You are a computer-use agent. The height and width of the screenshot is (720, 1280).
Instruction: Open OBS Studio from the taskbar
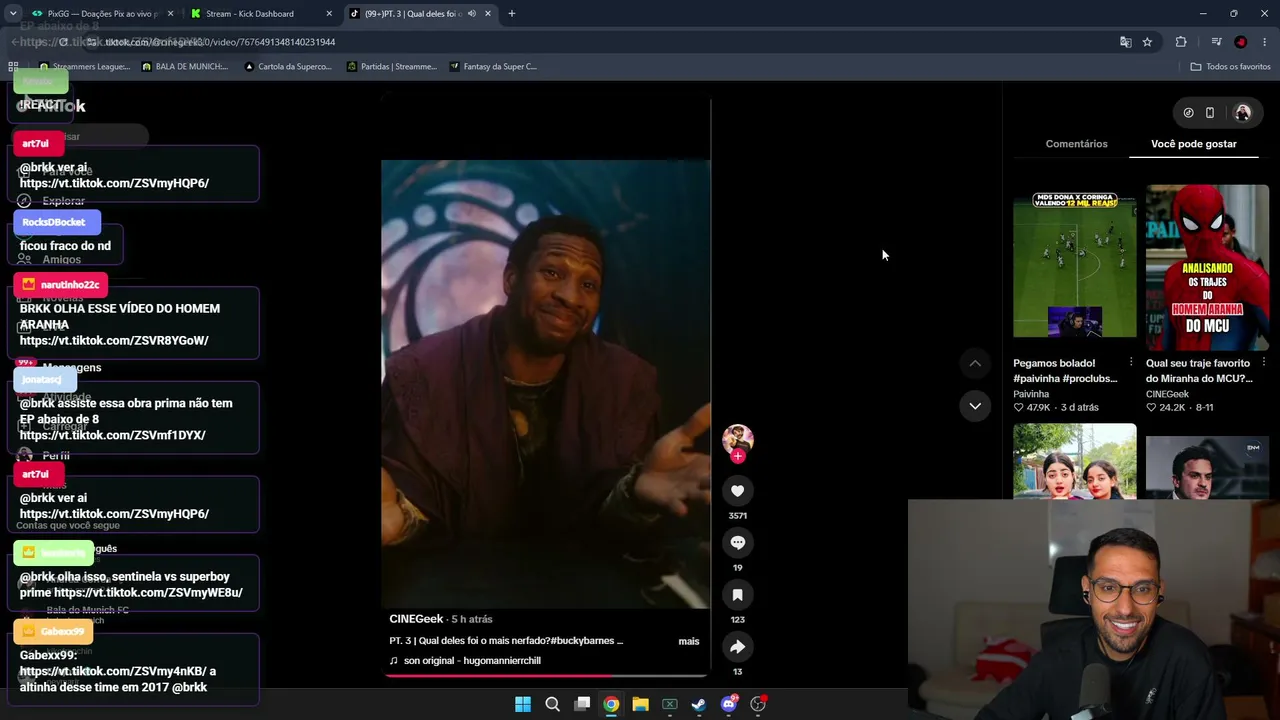click(758, 704)
